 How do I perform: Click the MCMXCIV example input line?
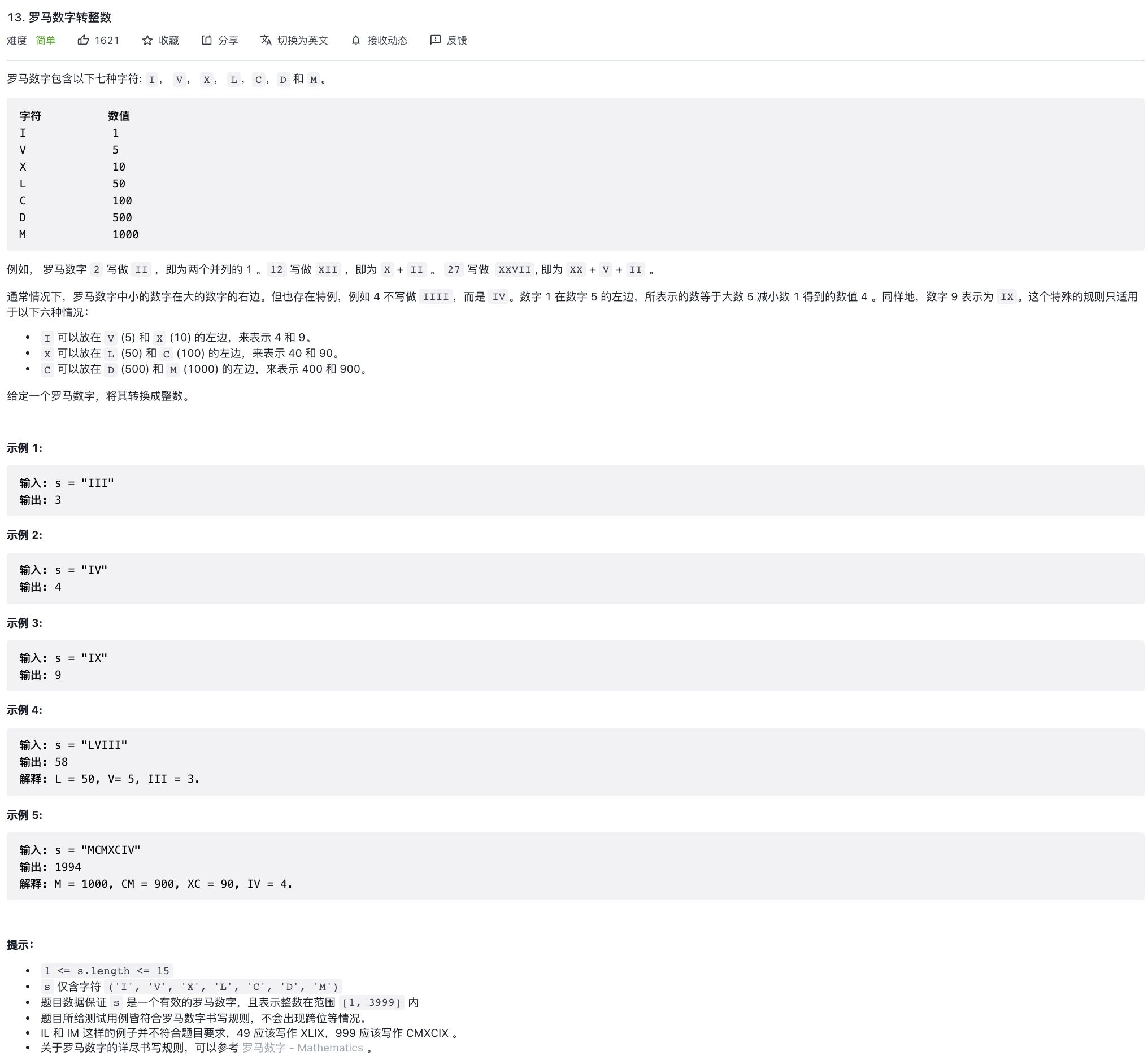point(80,850)
